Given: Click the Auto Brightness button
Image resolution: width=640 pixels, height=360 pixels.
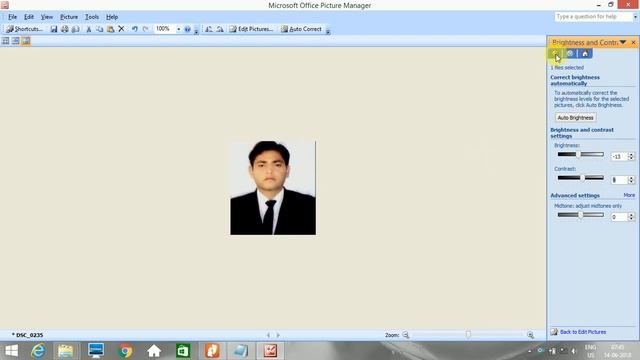Looking at the screenshot, I should [575, 118].
